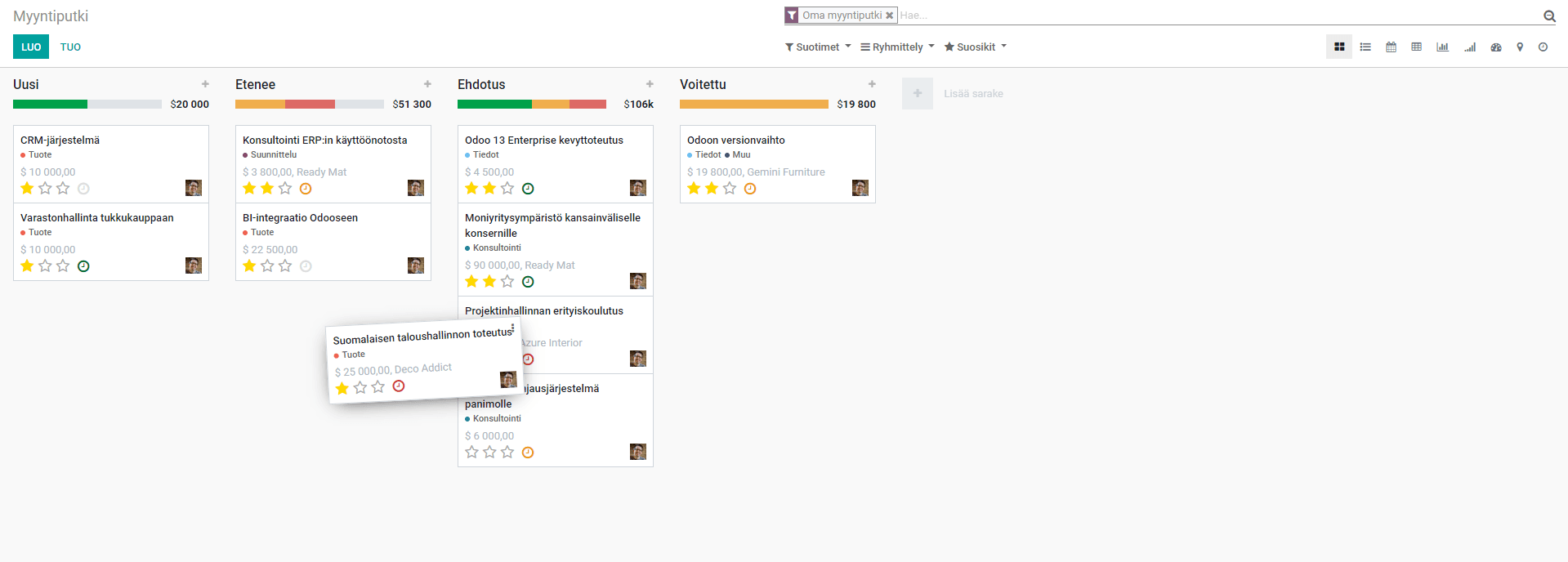Focus the Hae search field
1568x562 pixels.
pyautogui.click(x=1217, y=16)
